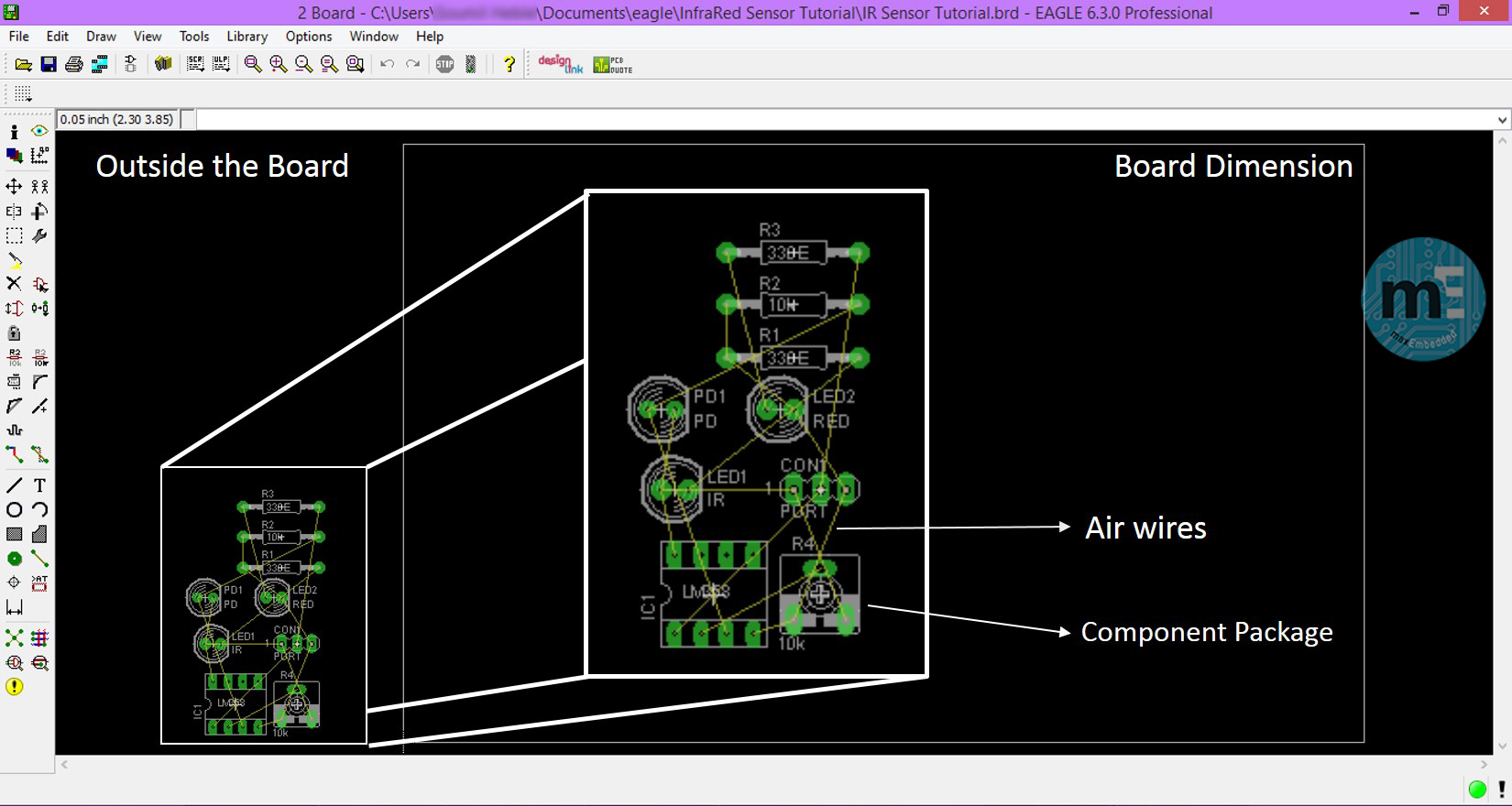Select the Delete tool
This screenshot has width=1512, height=806.
pyautogui.click(x=14, y=284)
